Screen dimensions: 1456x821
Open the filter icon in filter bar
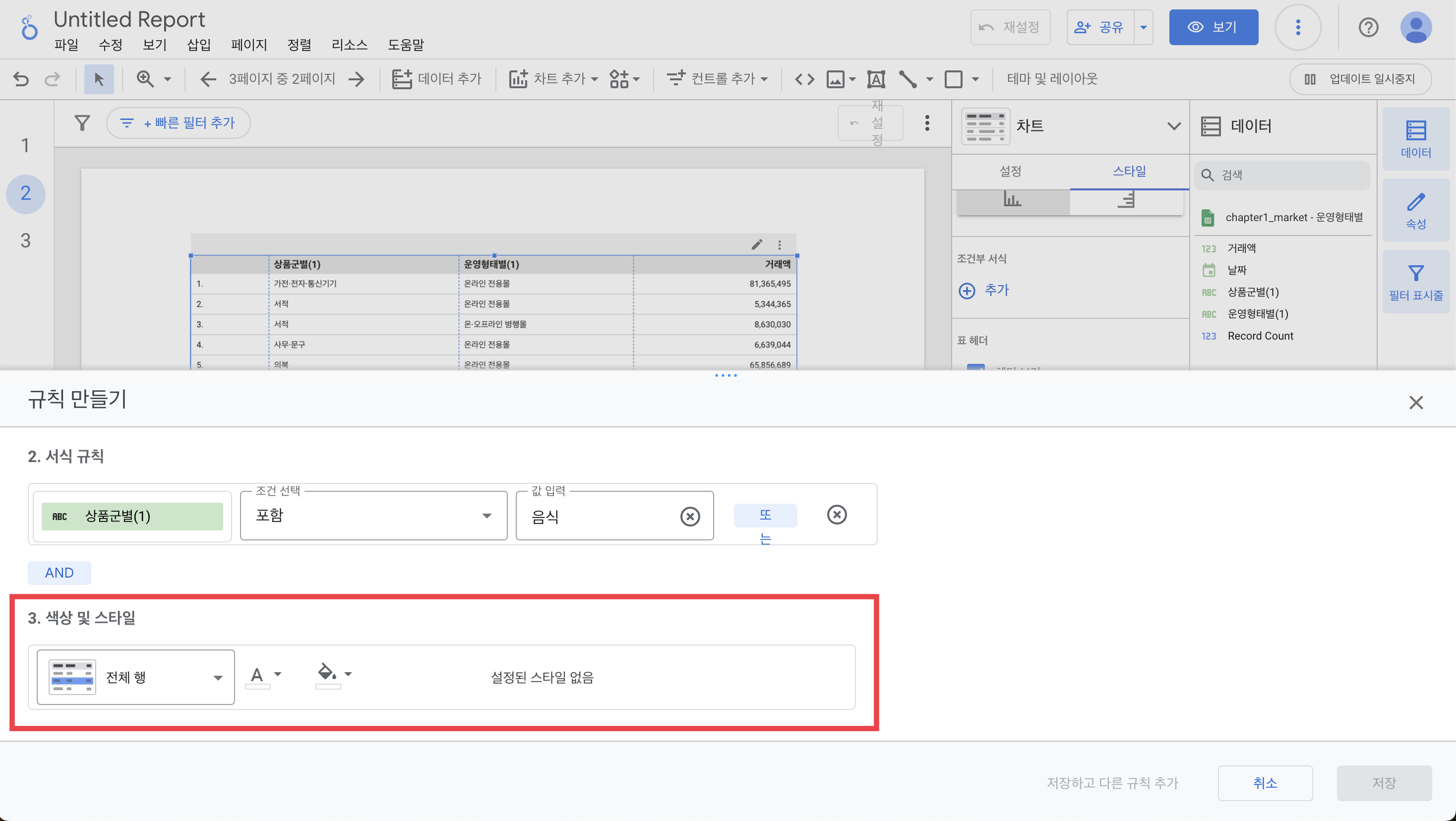click(82, 122)
